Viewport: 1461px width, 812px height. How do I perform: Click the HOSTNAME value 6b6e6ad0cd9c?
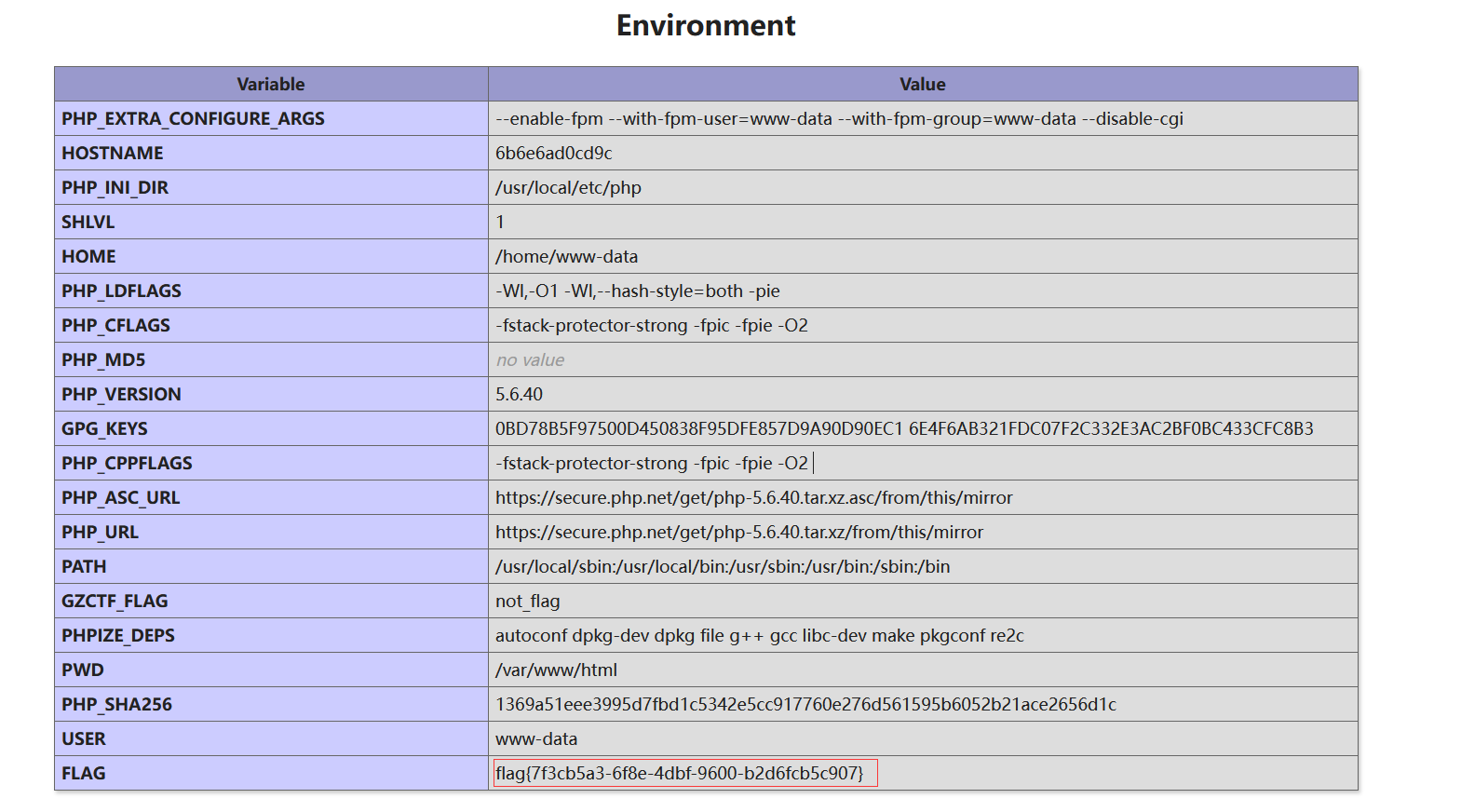(x=554, y=154)
